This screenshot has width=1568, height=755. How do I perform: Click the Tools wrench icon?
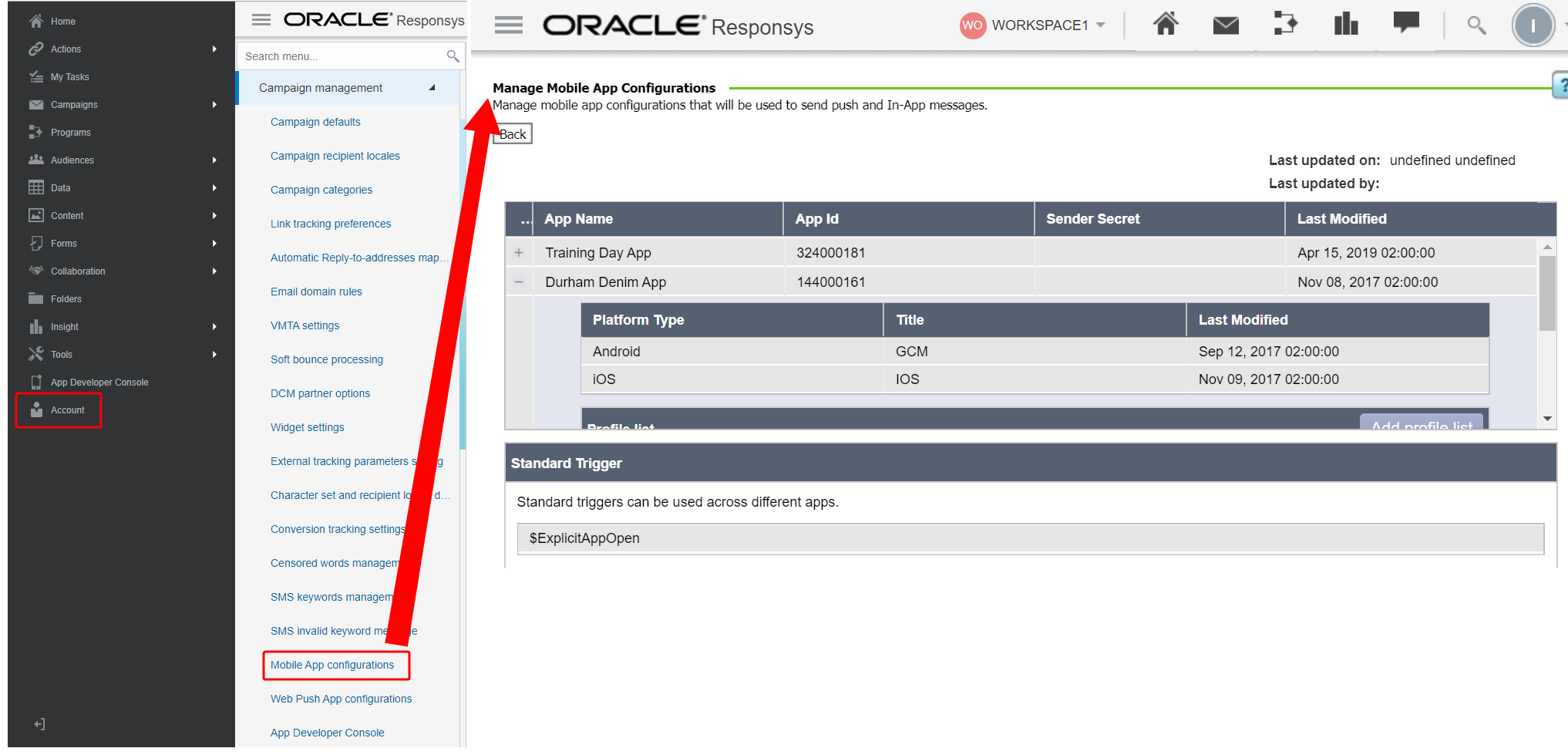36,354
